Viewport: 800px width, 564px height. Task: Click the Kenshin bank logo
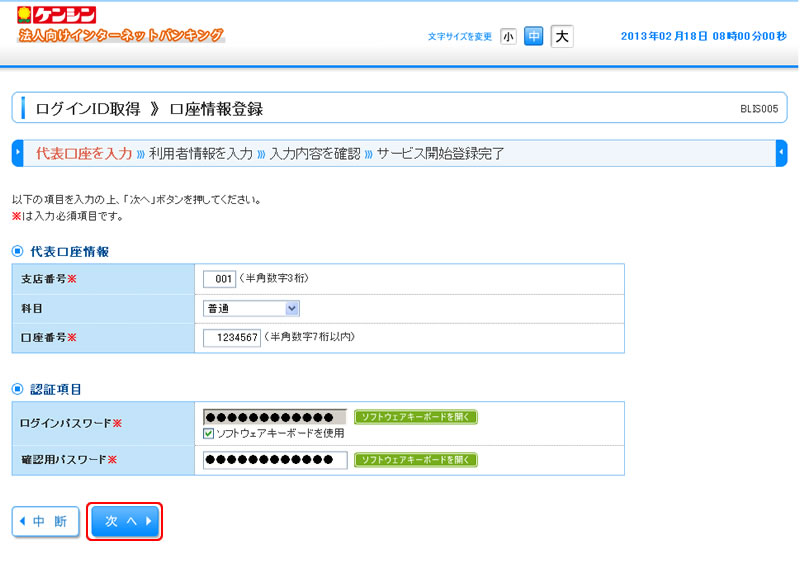pyautogui.click(x=58, y=15)
